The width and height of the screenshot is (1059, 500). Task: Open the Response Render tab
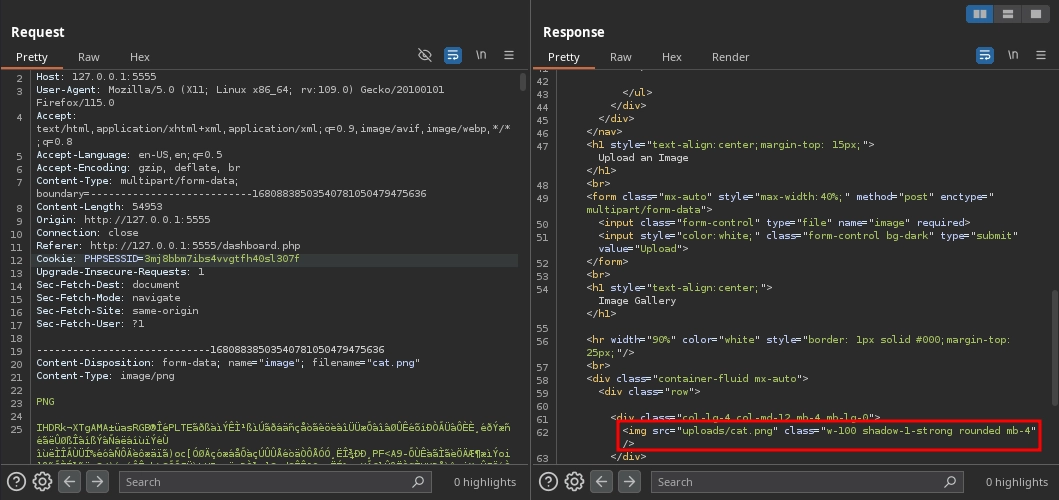click(730, 57)
